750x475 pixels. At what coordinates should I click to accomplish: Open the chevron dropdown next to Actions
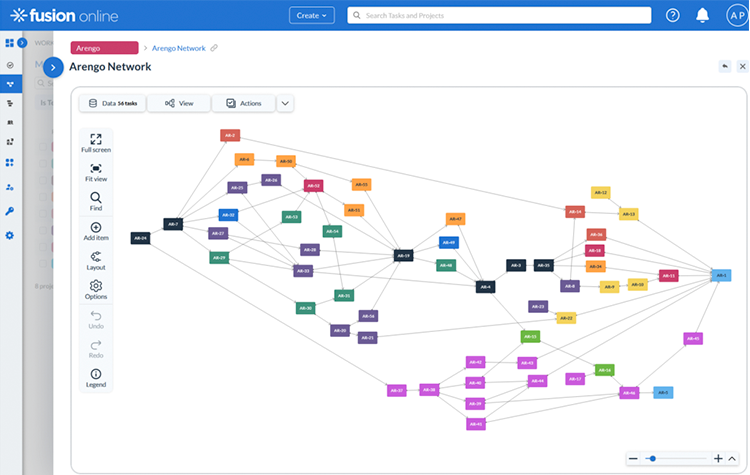pos(285,103)
